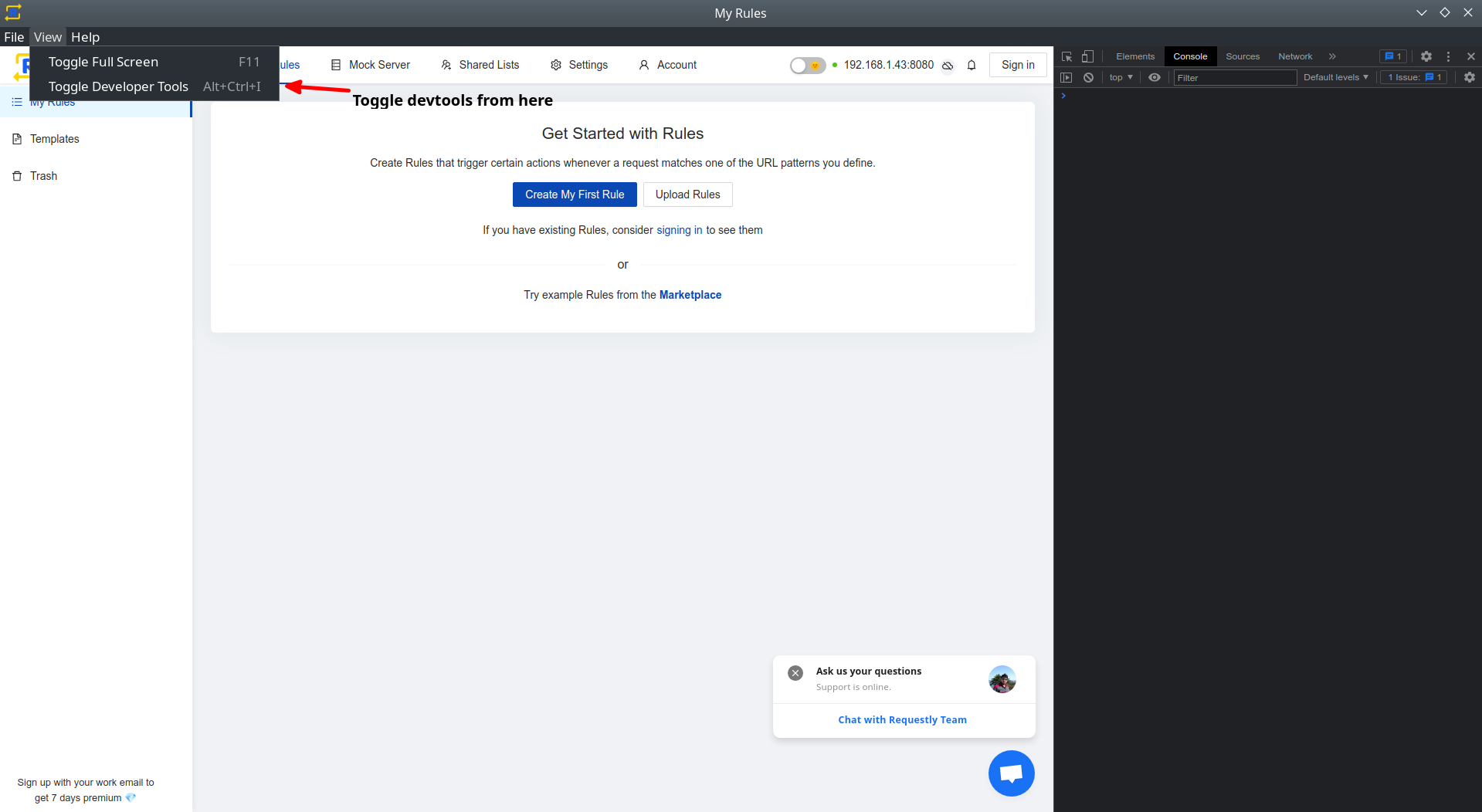Focus the console Filter input

tap(1235, 77)
